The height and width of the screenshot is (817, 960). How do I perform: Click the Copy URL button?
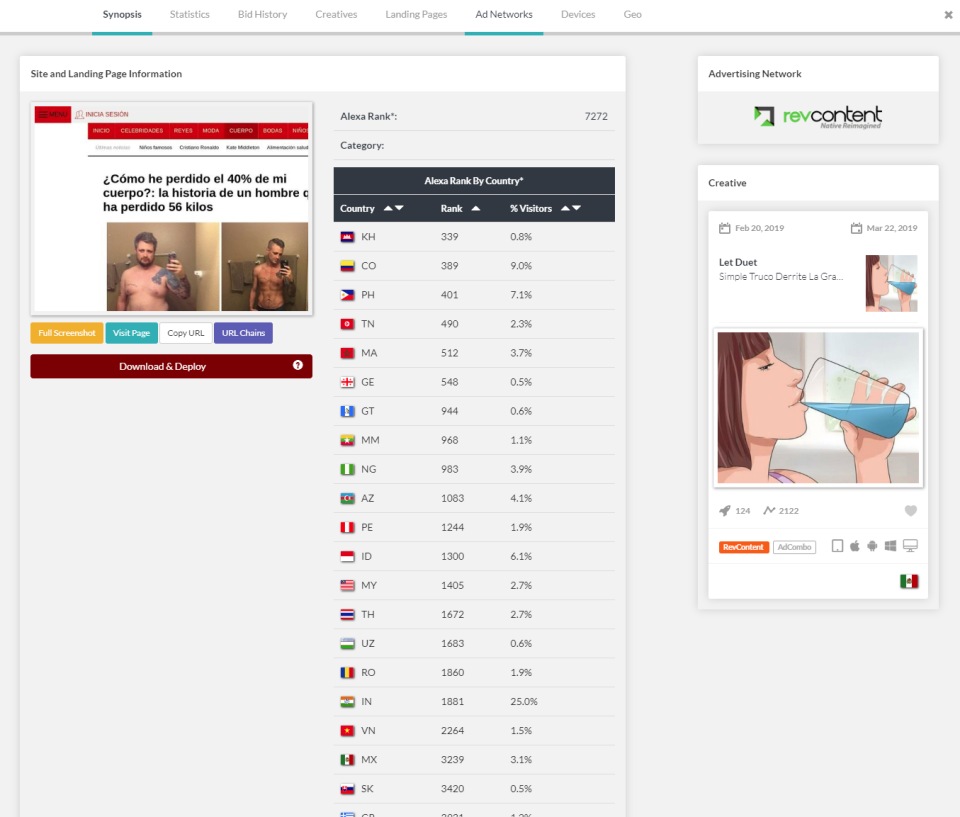tap(185, 332)
